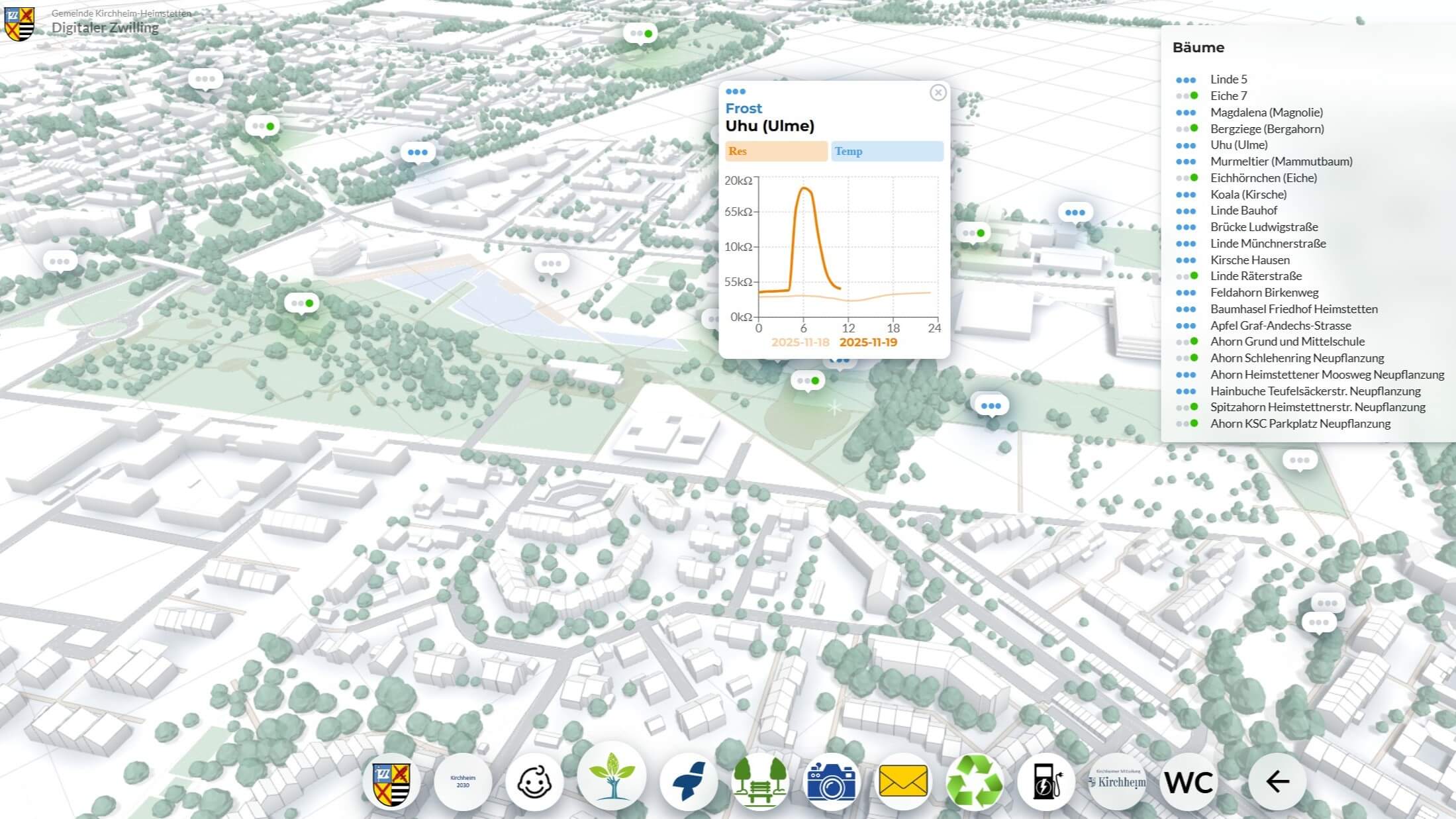Open the park bench layer icon

(759, 782)
